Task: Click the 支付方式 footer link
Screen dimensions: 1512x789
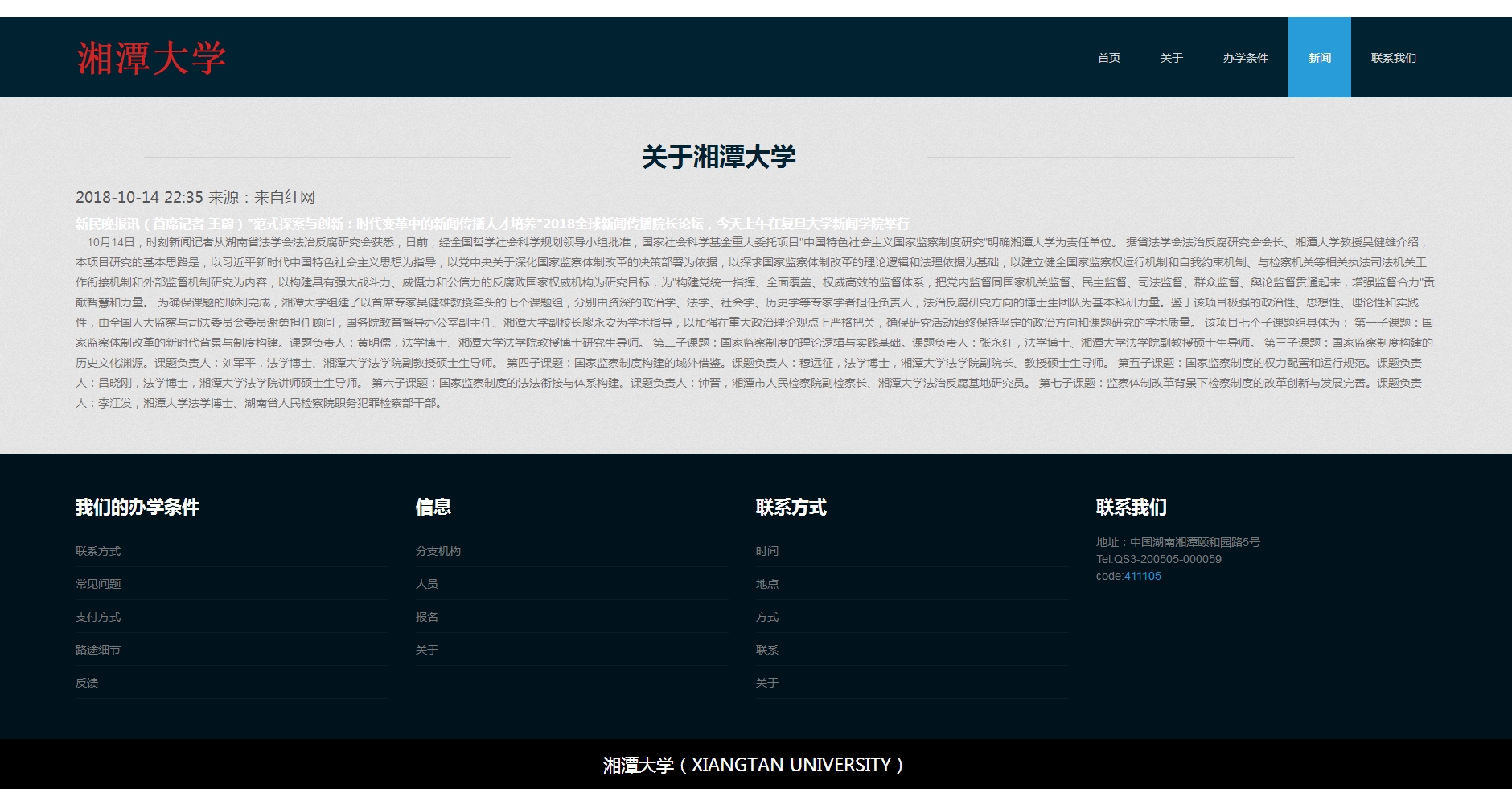Action: [98, 617]
